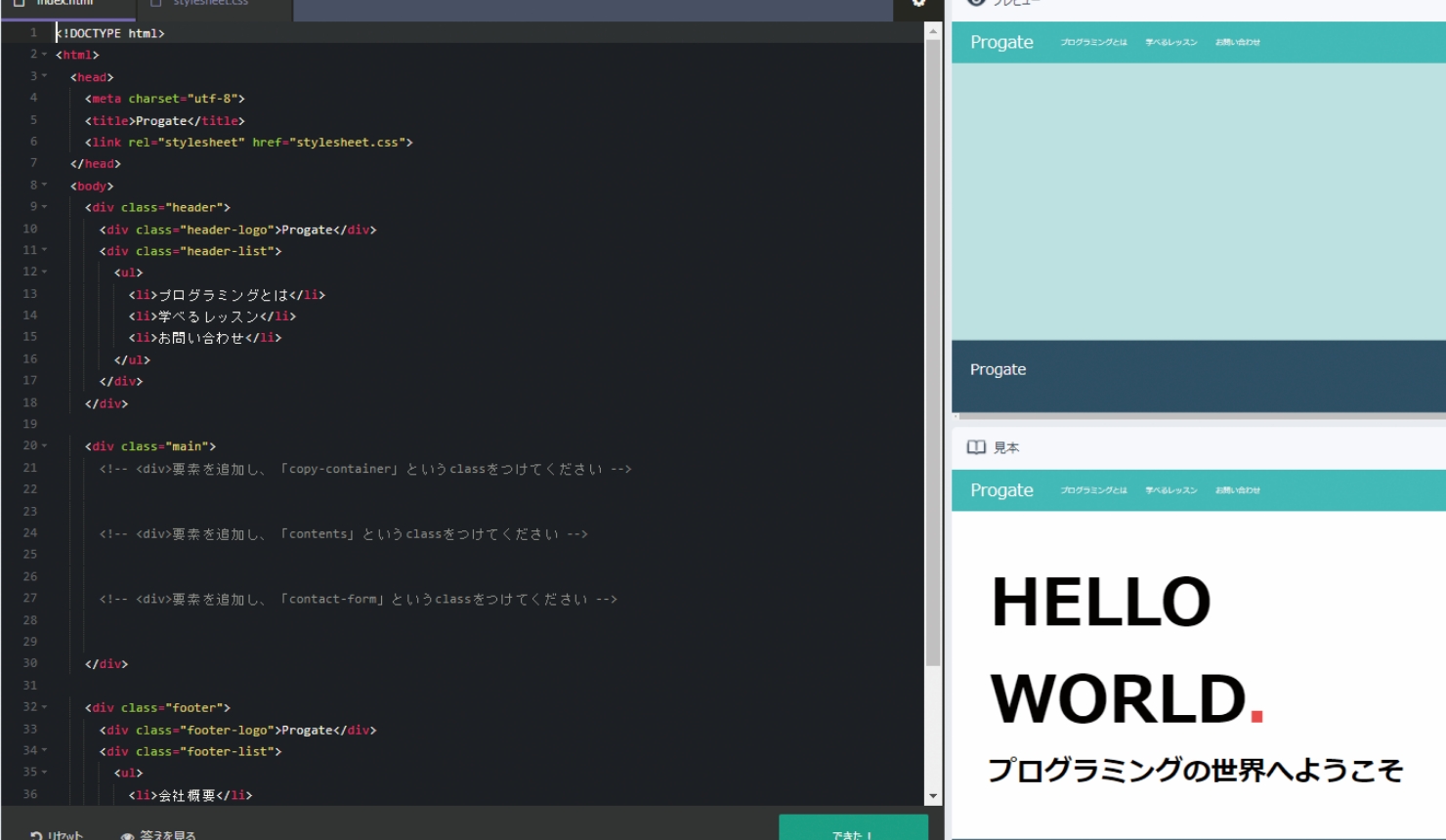Viewport: 1446px width, 840px height.
Task: Click プログラミングとは in preview header
Action: 1093,43
